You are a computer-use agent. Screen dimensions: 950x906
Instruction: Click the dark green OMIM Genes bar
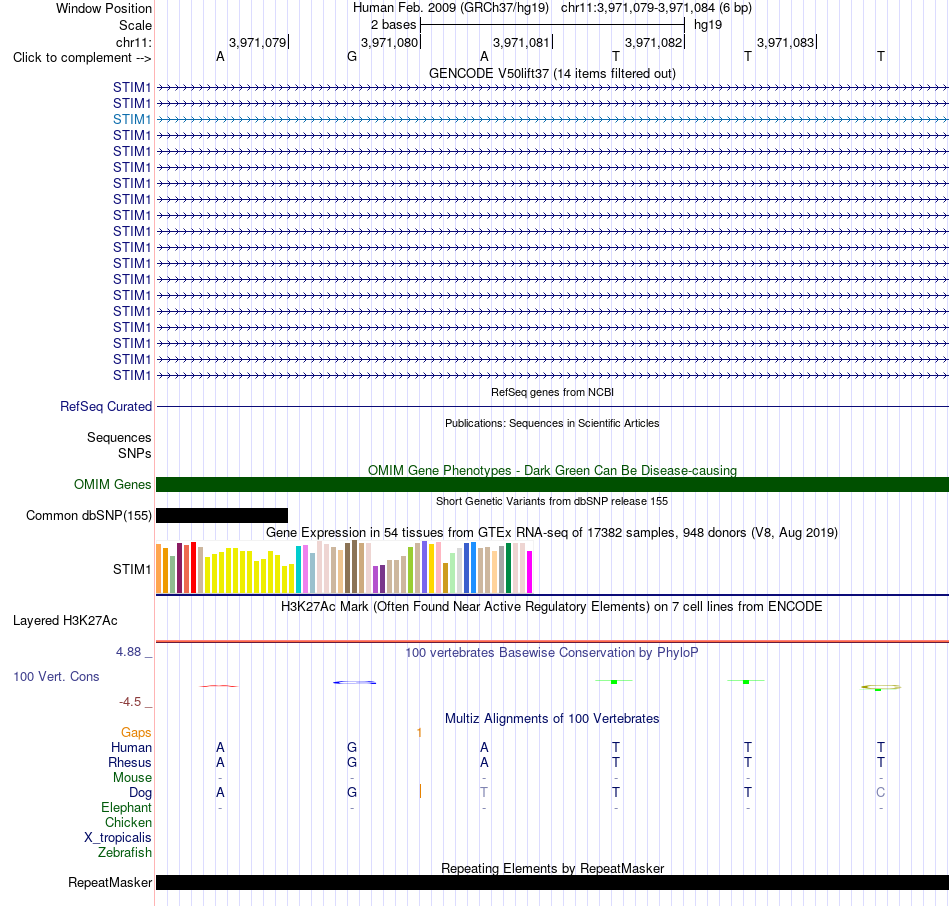pos(552,484)
